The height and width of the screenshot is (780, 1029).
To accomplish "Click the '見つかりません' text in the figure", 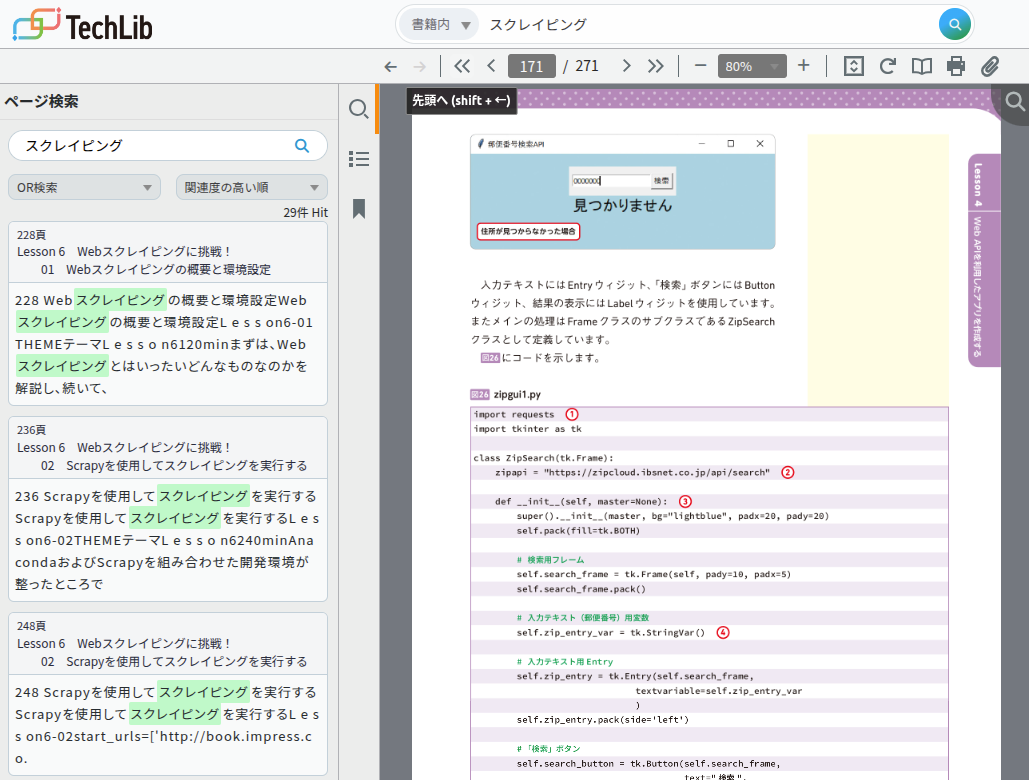I will 623,206.
